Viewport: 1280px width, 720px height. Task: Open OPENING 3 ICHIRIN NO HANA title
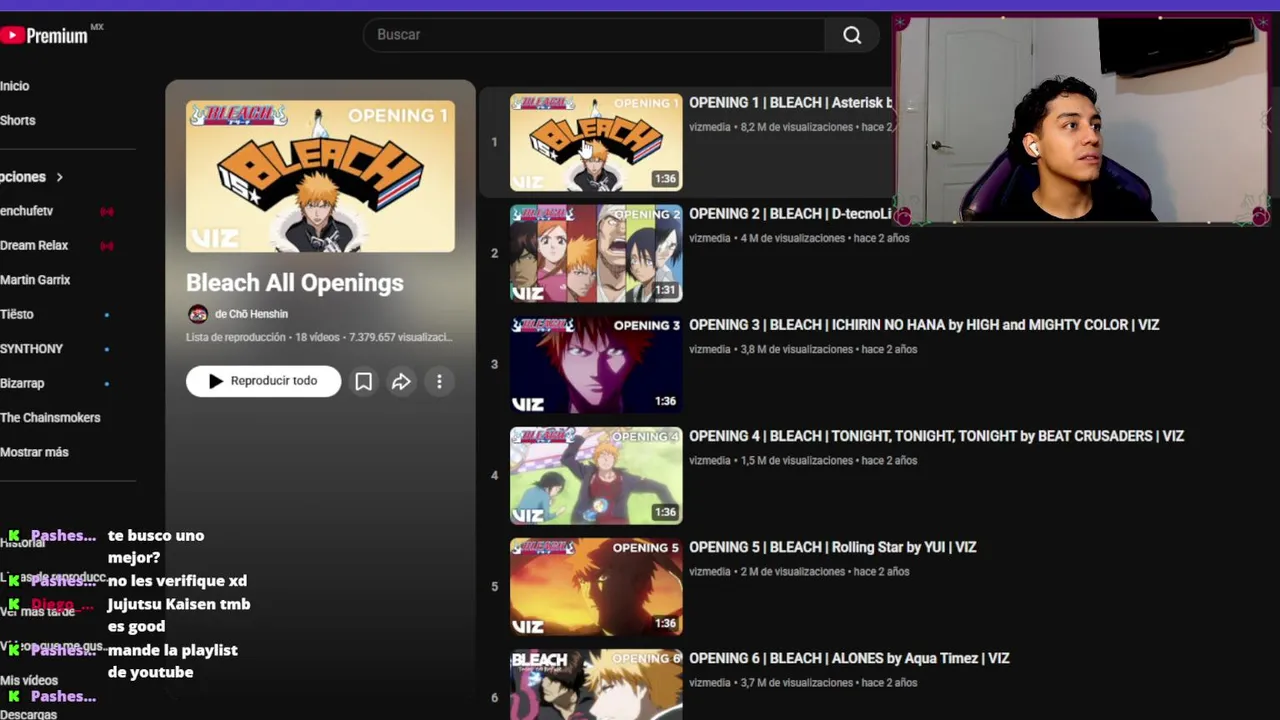click(x=924, y=325)
